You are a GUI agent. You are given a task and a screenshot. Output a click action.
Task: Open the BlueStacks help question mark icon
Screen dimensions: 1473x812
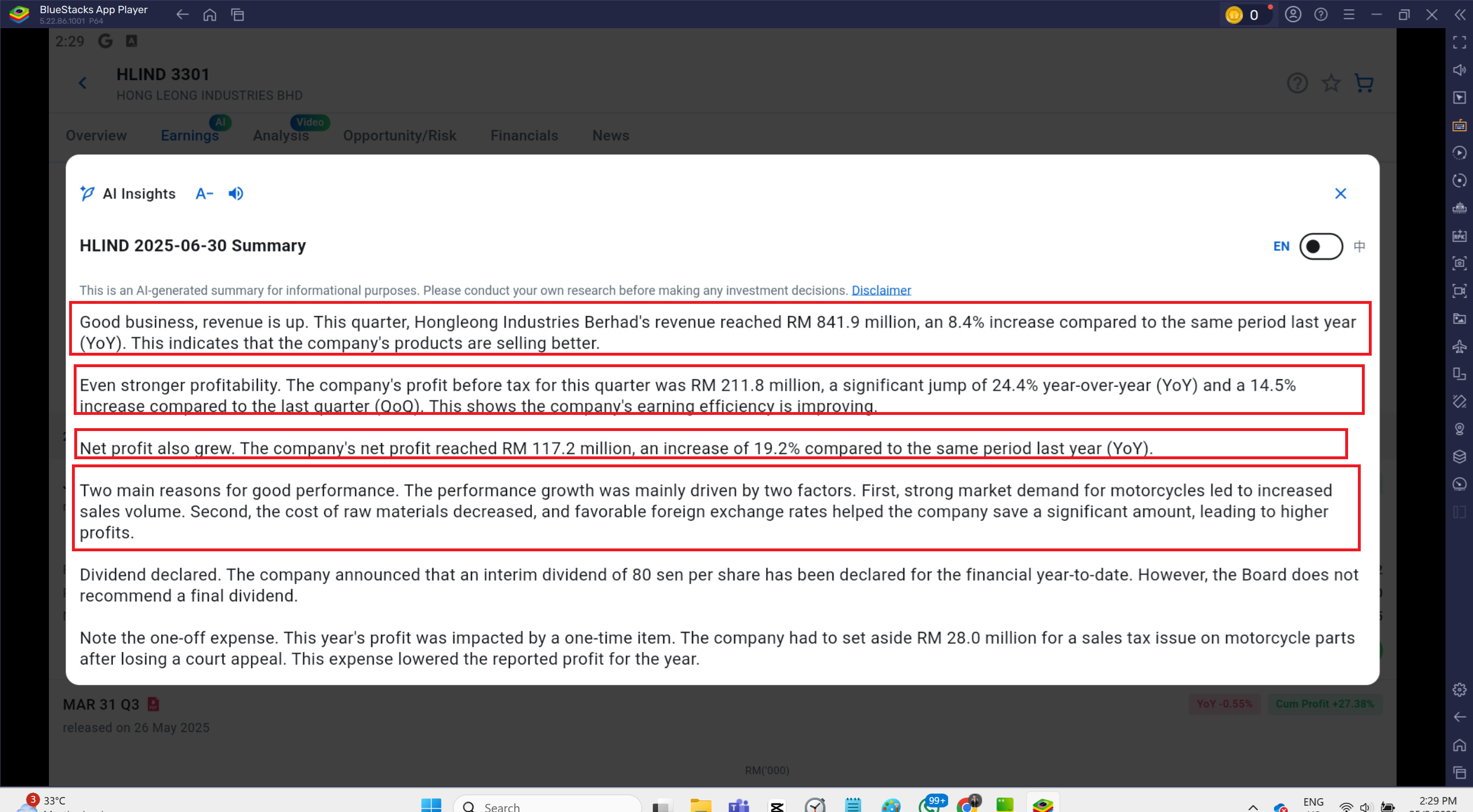coord(1320,14)
